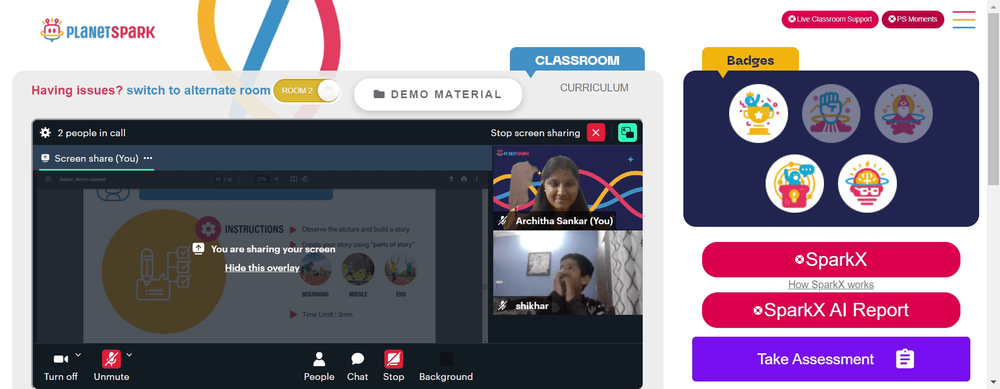1000x389 pixels.
Task: Click the PlanetSpark logo
Action: click(98, 30)
